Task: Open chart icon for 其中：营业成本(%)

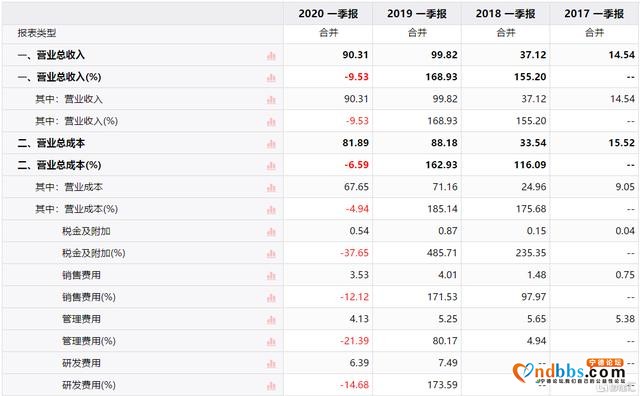Action: click(271, 210)
